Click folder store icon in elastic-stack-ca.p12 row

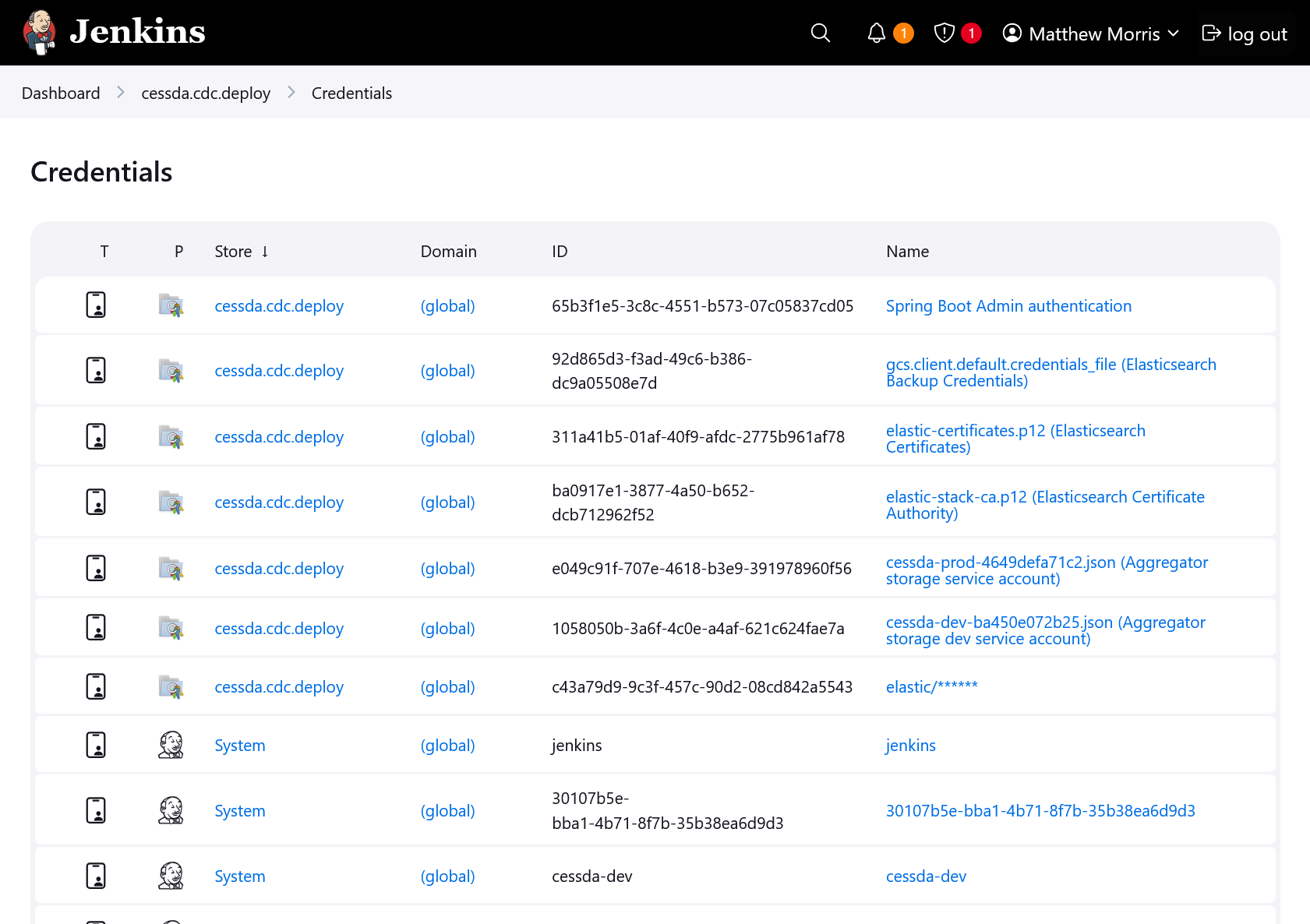[x=171, y=502]
